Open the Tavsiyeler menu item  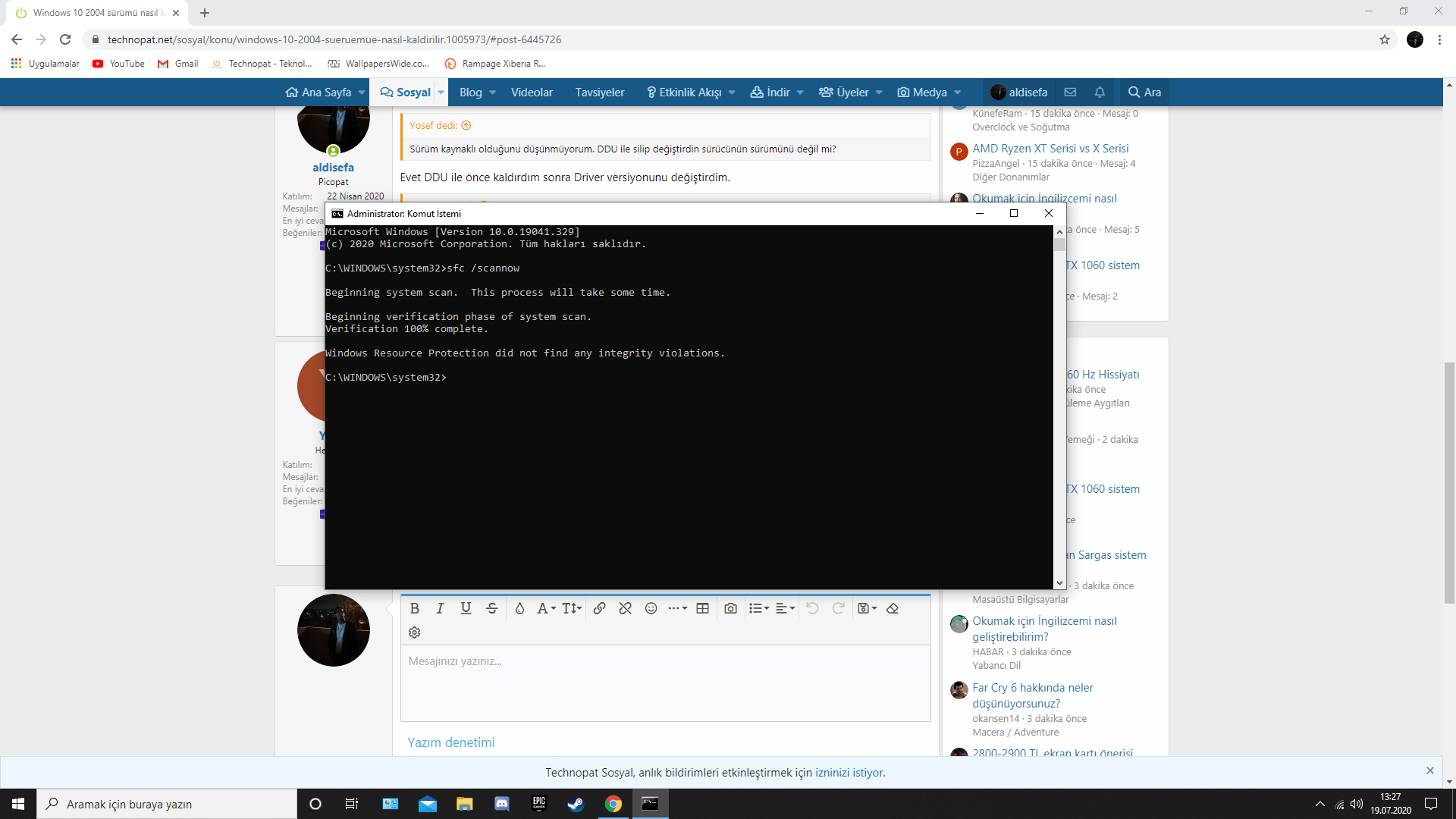(x=599, y=93)
